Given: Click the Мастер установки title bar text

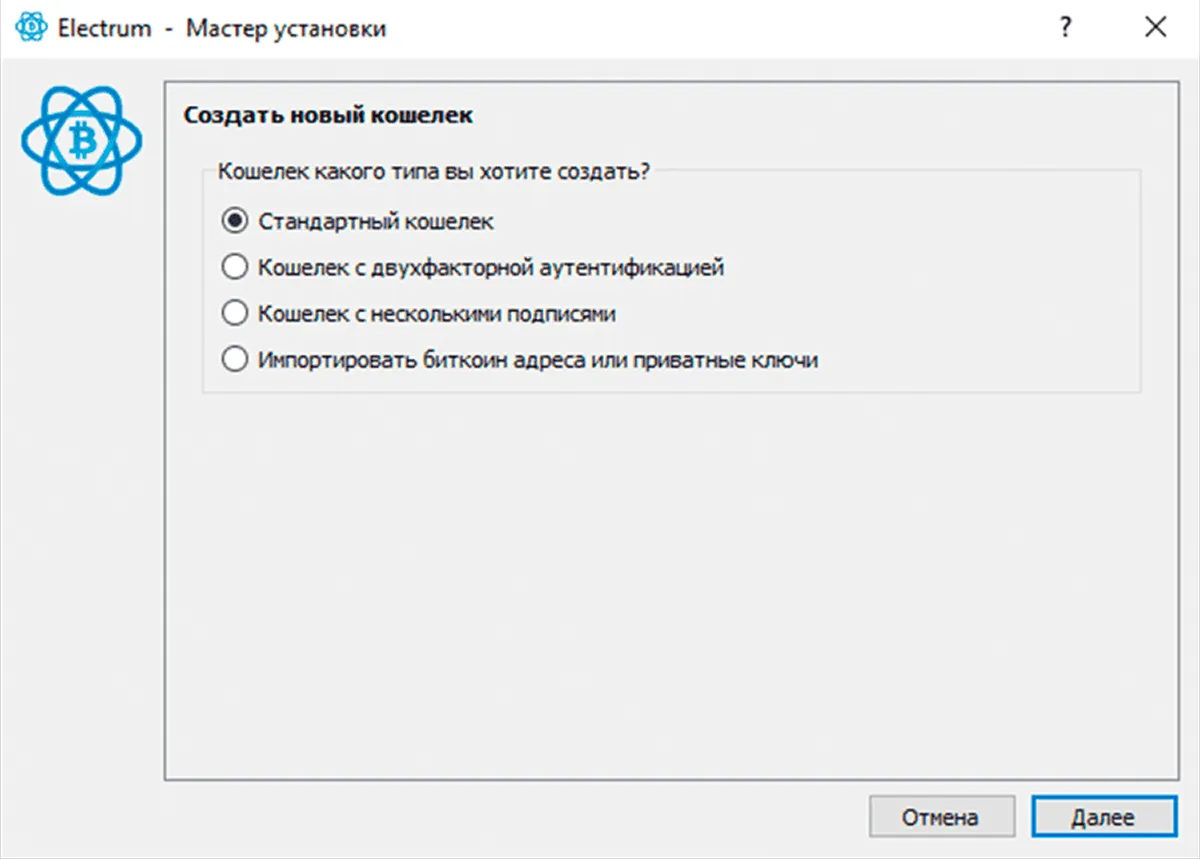Looking at the screenshot, I should pos(286,28).
